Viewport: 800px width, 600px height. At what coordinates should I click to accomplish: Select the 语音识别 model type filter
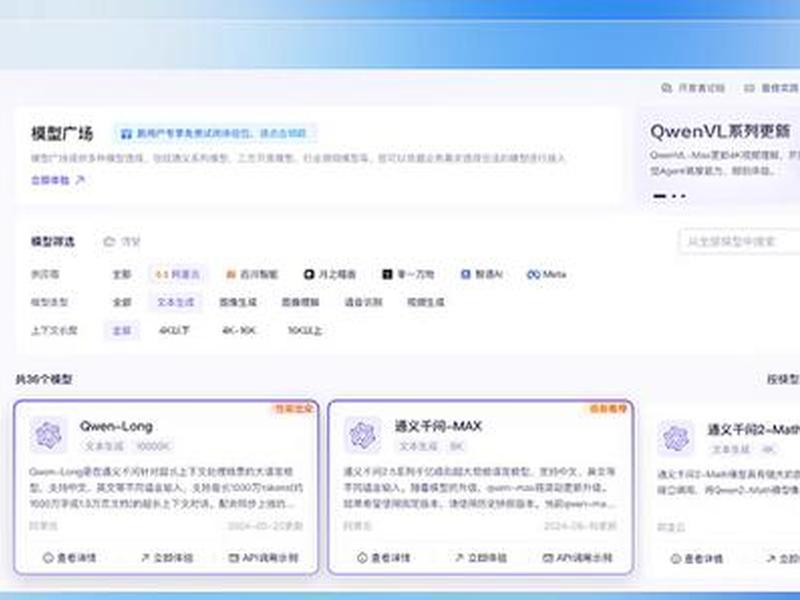coord(363,302)
